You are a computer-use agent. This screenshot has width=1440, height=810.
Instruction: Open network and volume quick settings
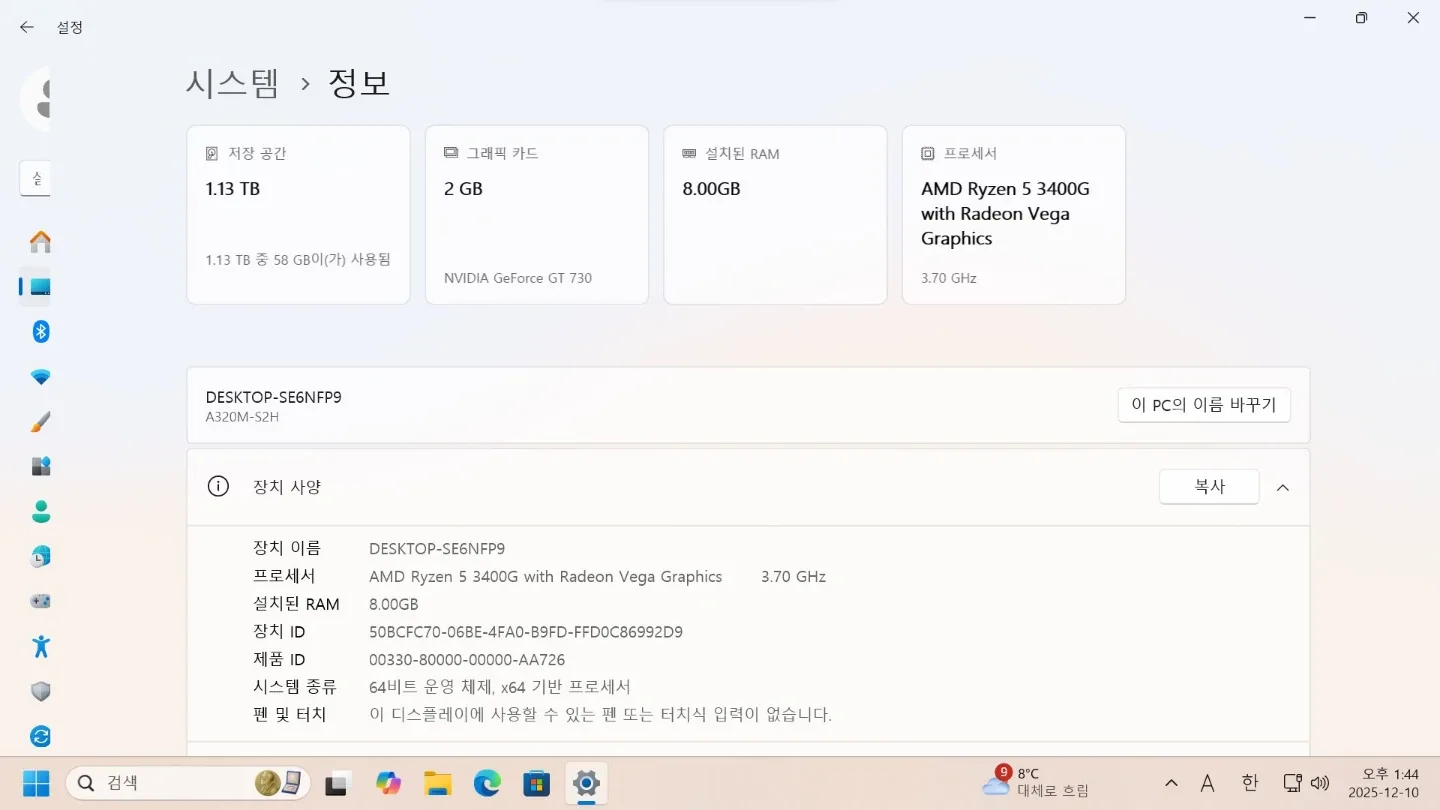pos(1306,783)
